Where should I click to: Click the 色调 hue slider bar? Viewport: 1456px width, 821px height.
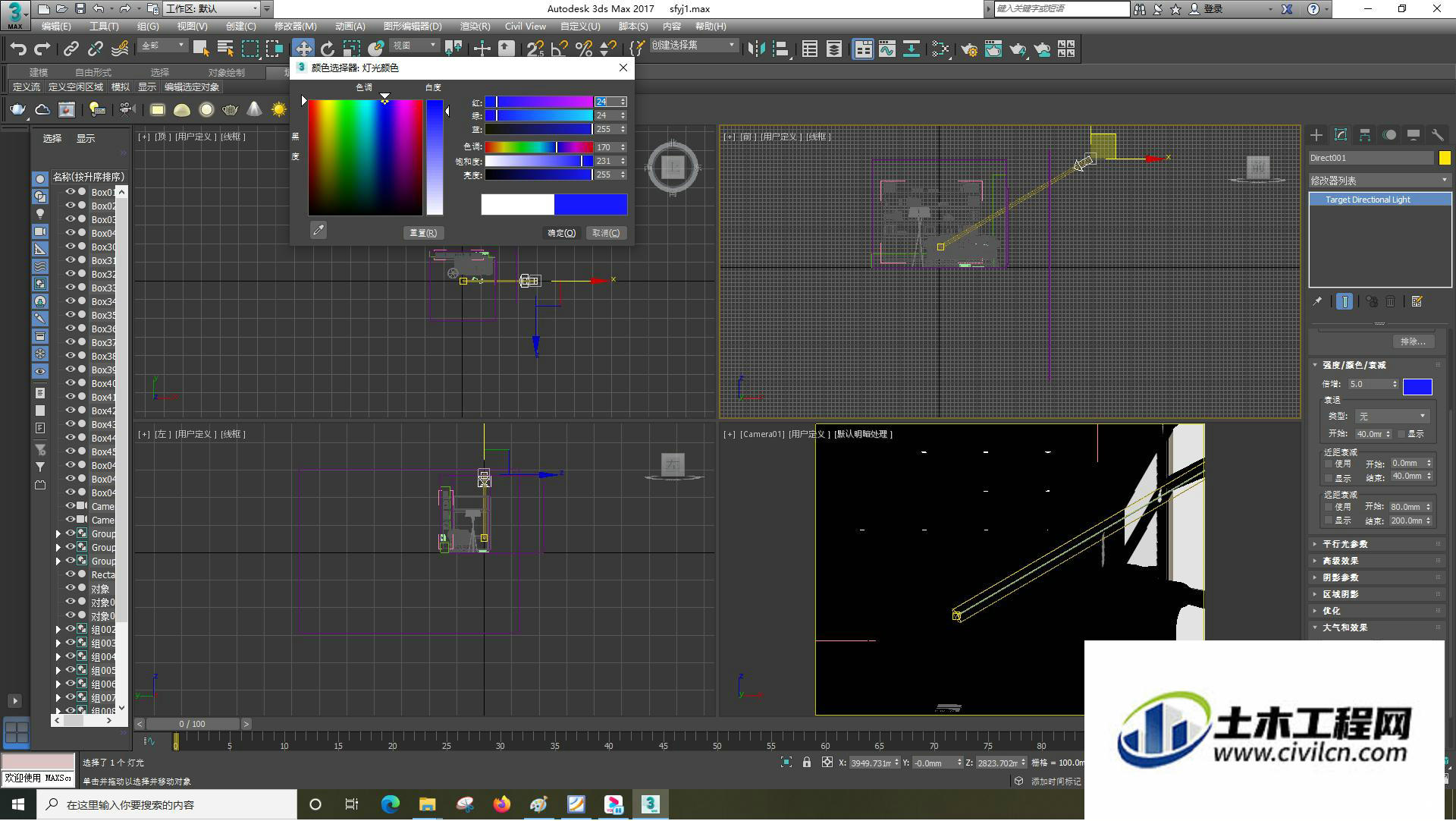(x=538, y=147)
